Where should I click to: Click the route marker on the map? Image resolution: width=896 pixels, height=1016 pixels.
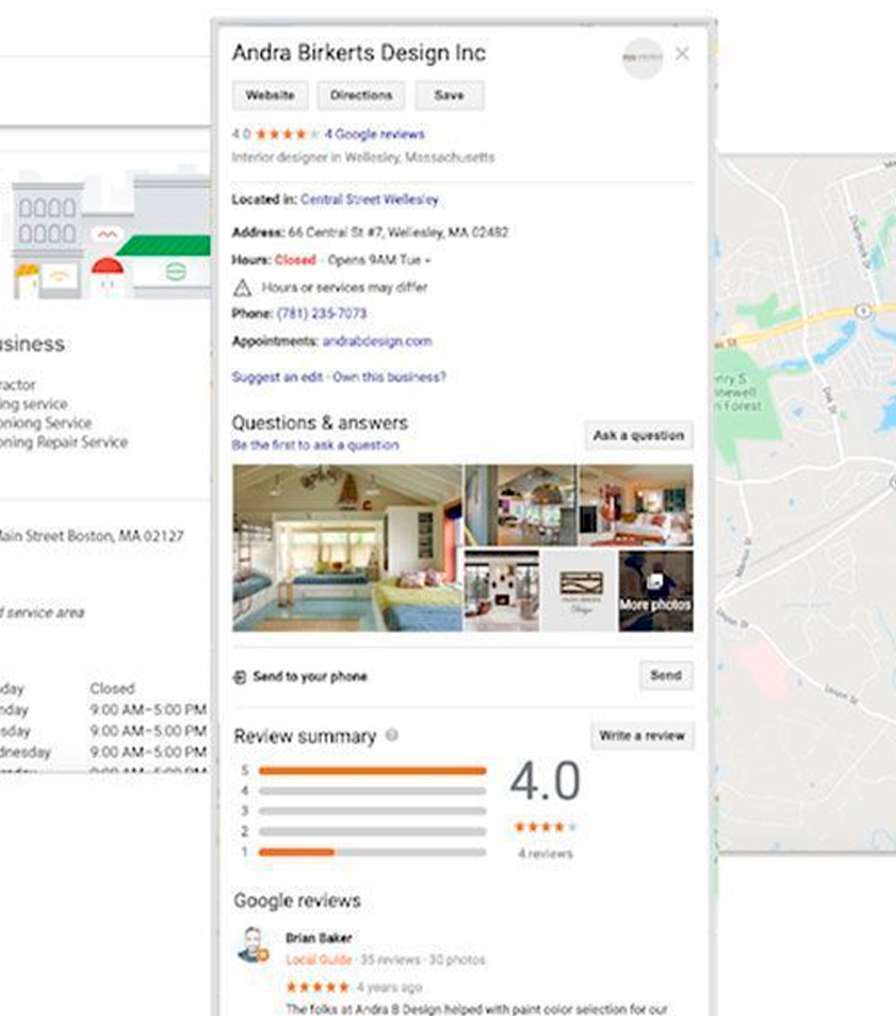pos(863,311)
